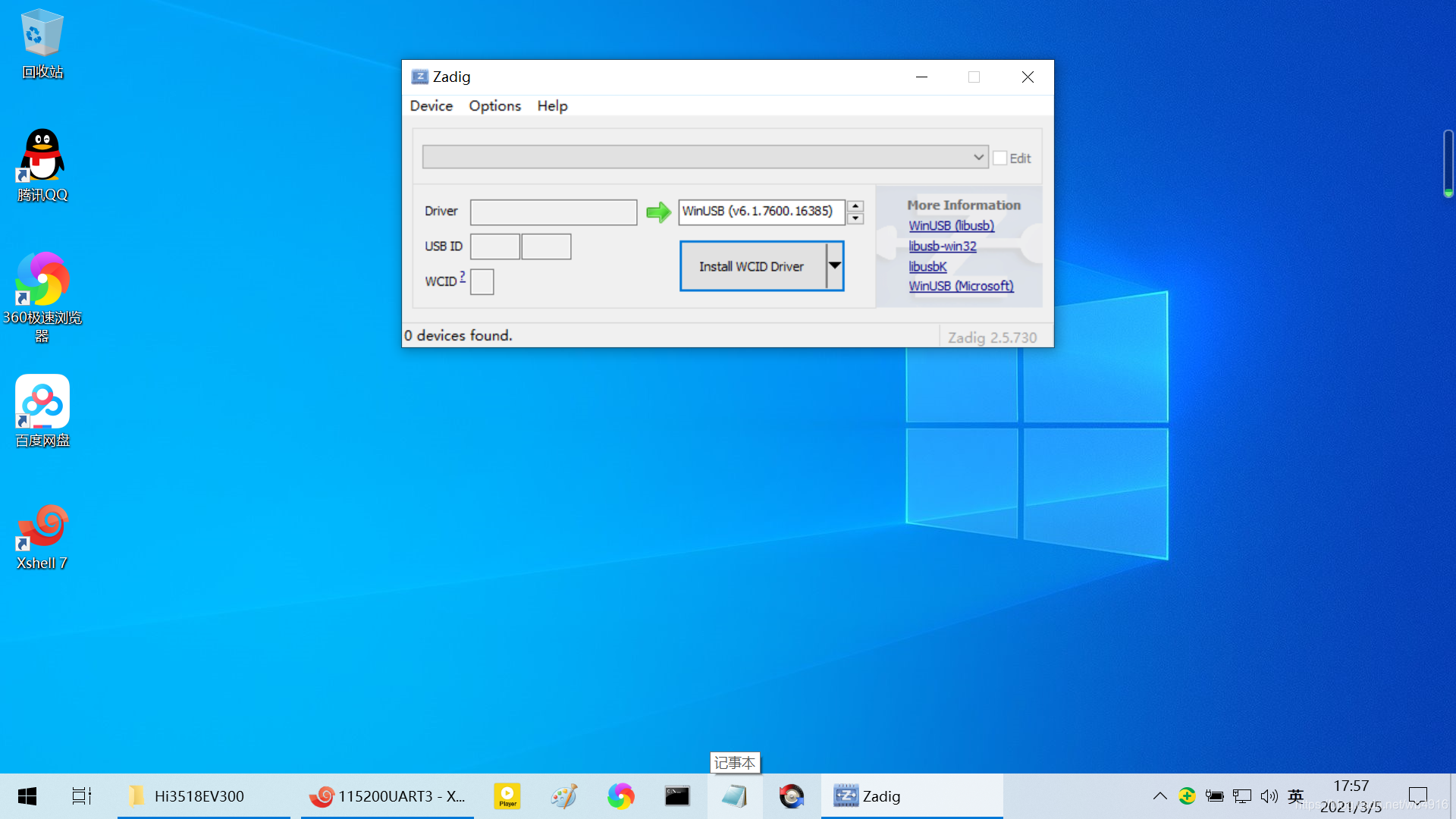
Task: Open the Paint icon in taskbar
Action: click(563, 796)
